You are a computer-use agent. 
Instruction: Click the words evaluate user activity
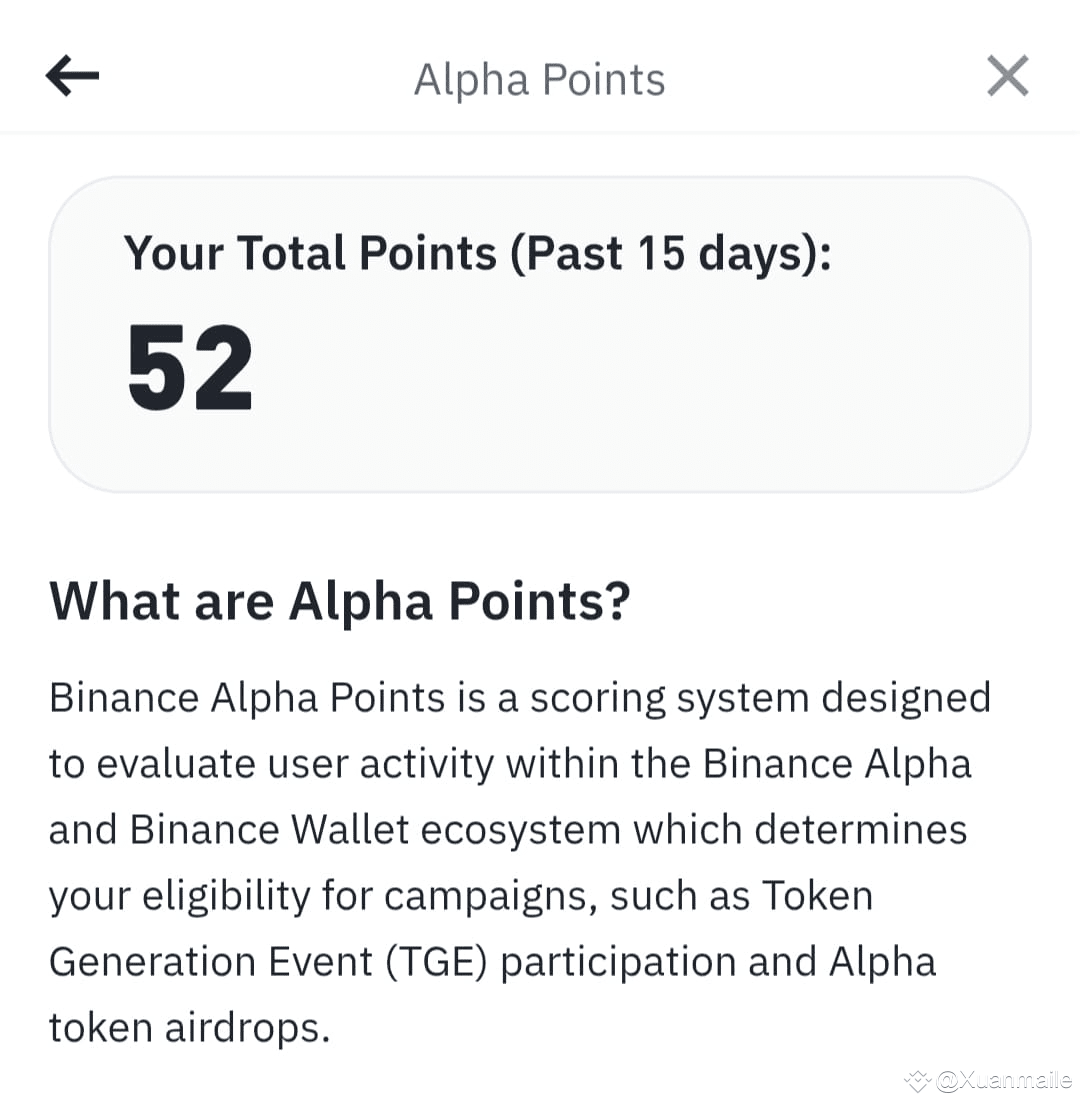[295, 764]
